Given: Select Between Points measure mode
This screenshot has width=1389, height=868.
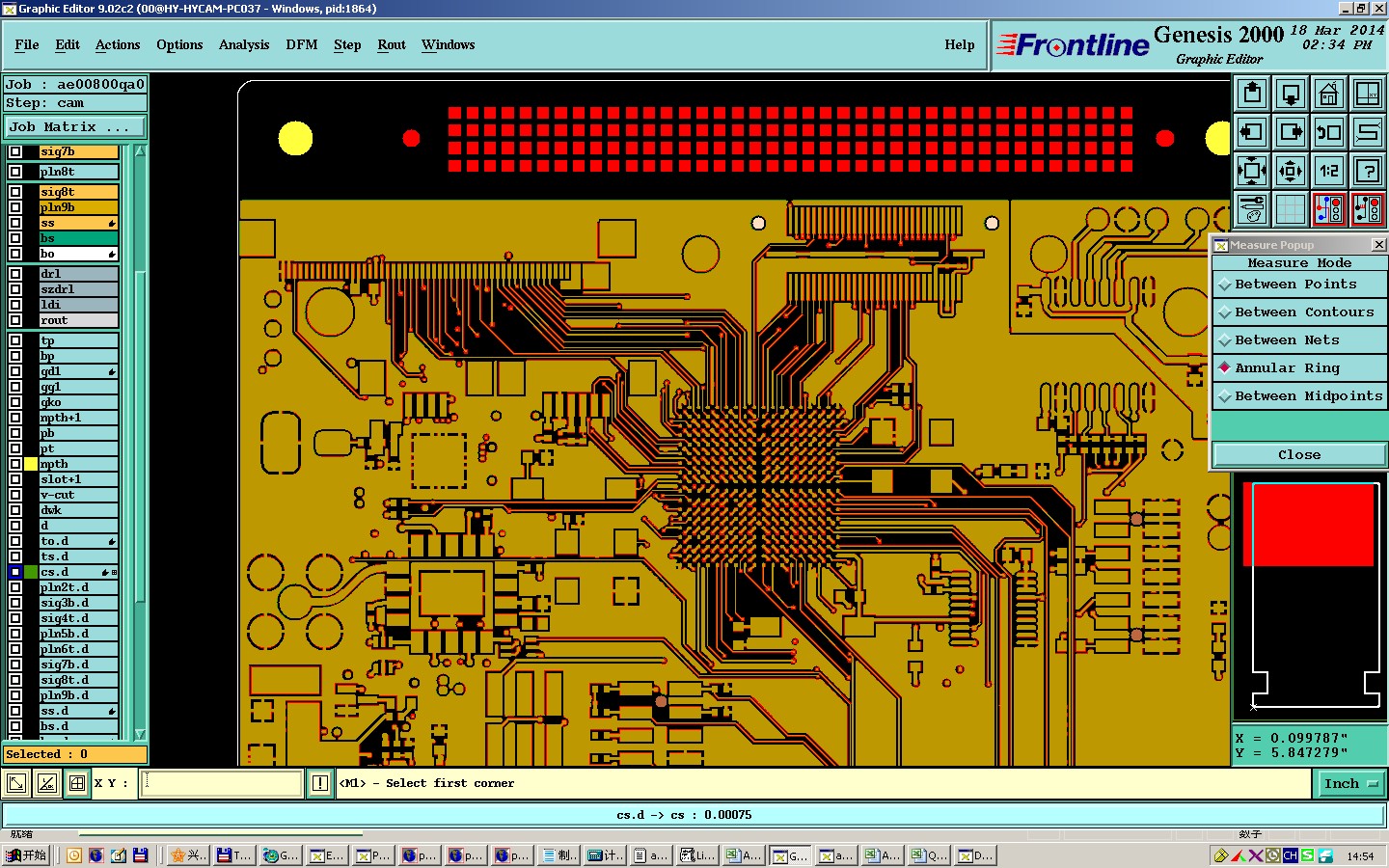Looking at the screenshot, I should click(x=1299, y=285).
